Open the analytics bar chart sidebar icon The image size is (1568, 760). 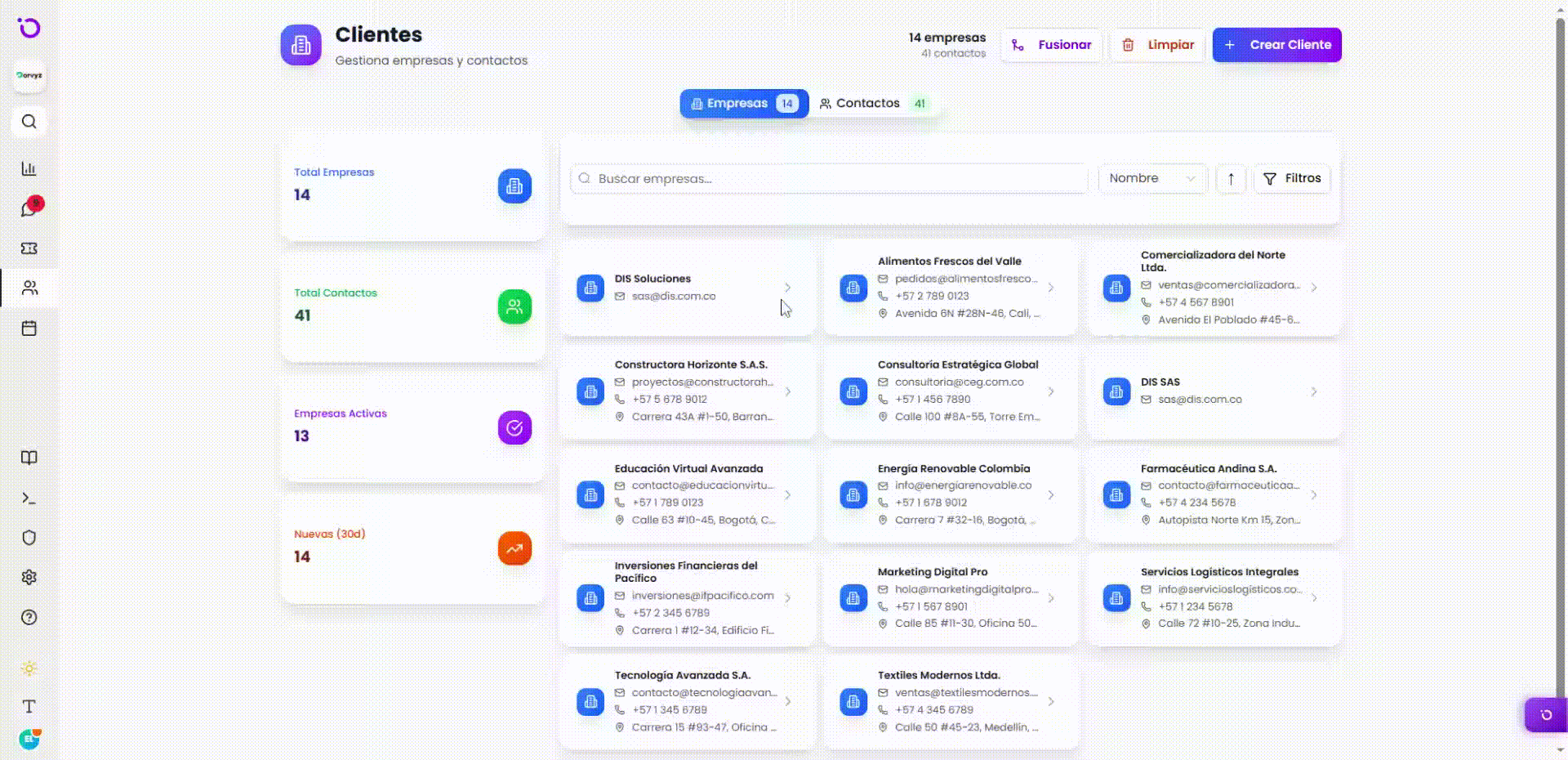point(29,168)
